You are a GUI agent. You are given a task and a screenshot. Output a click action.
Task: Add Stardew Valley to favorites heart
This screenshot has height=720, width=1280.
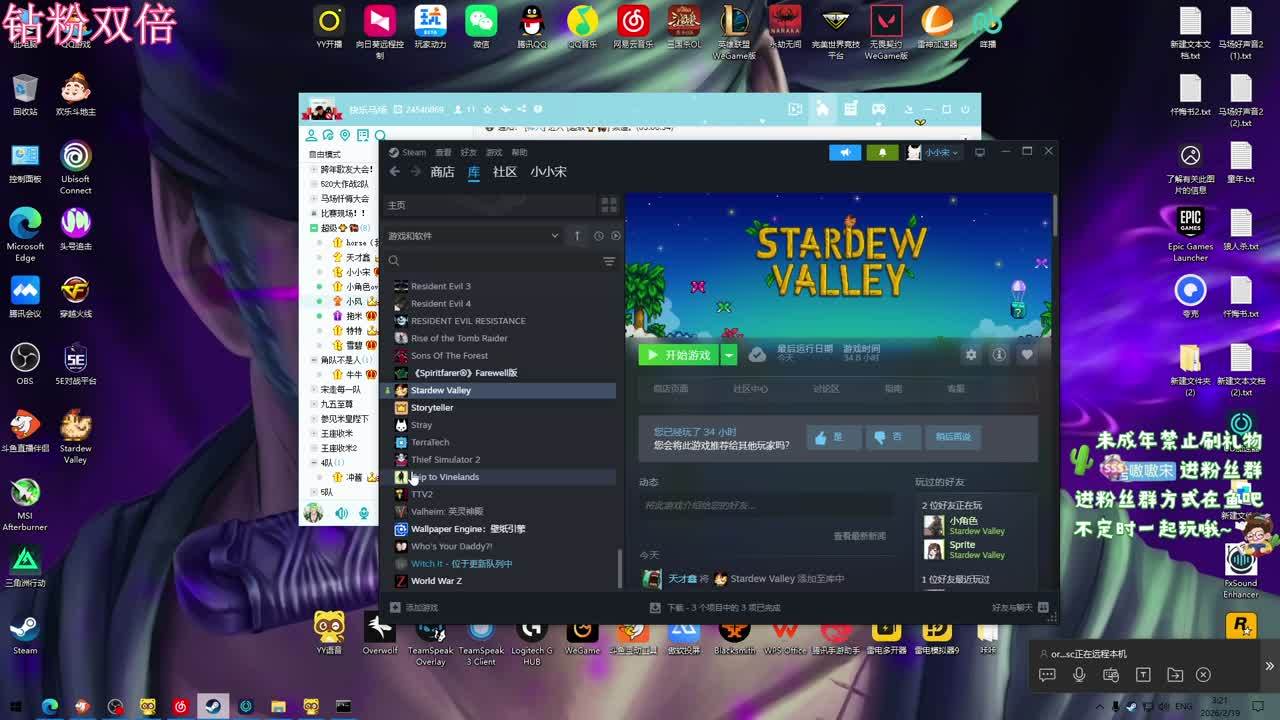pos(1026,355)
